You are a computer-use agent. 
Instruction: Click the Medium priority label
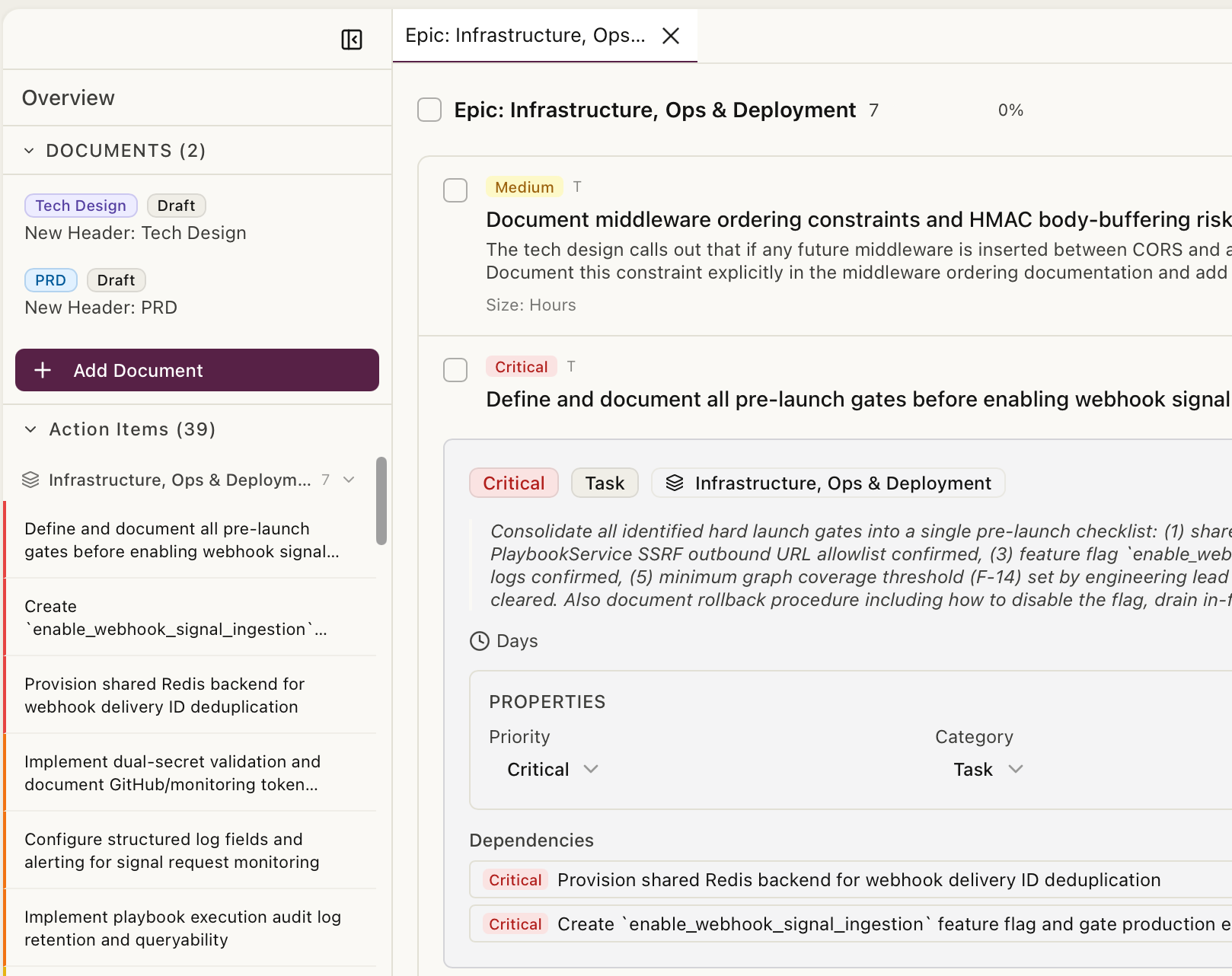(524, 187)
